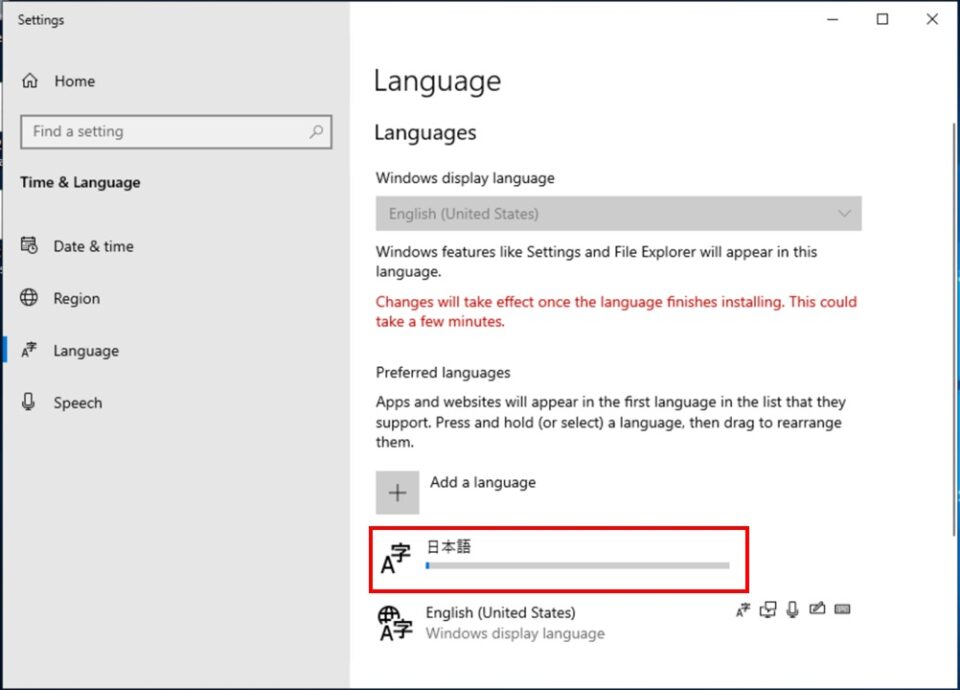The height and width of the screenshot is (690, 960).
Task: Click the Add a language link
Action: (482, 482)
